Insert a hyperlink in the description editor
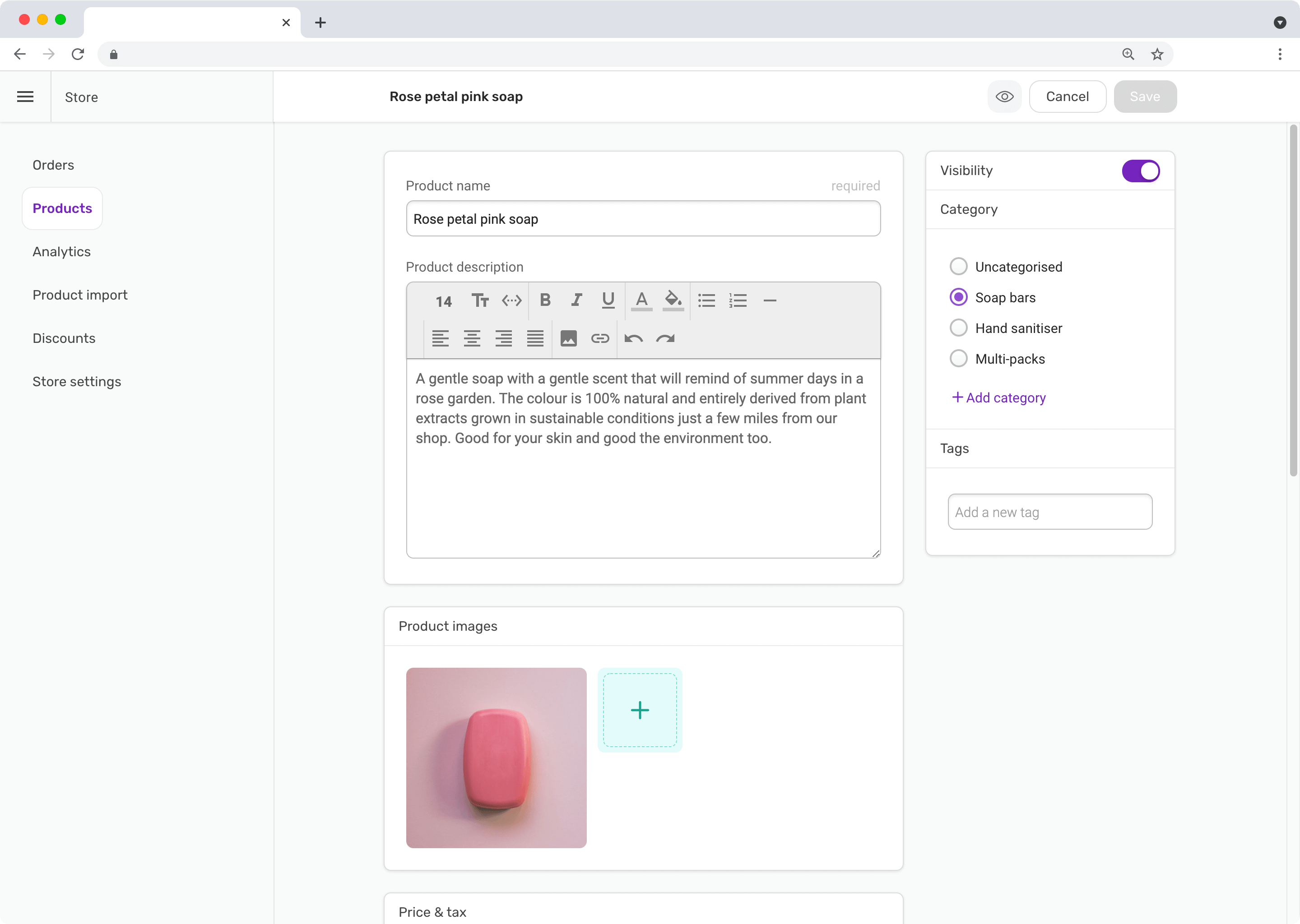This screenshot has width=1300, height=924. coord(600,338)
